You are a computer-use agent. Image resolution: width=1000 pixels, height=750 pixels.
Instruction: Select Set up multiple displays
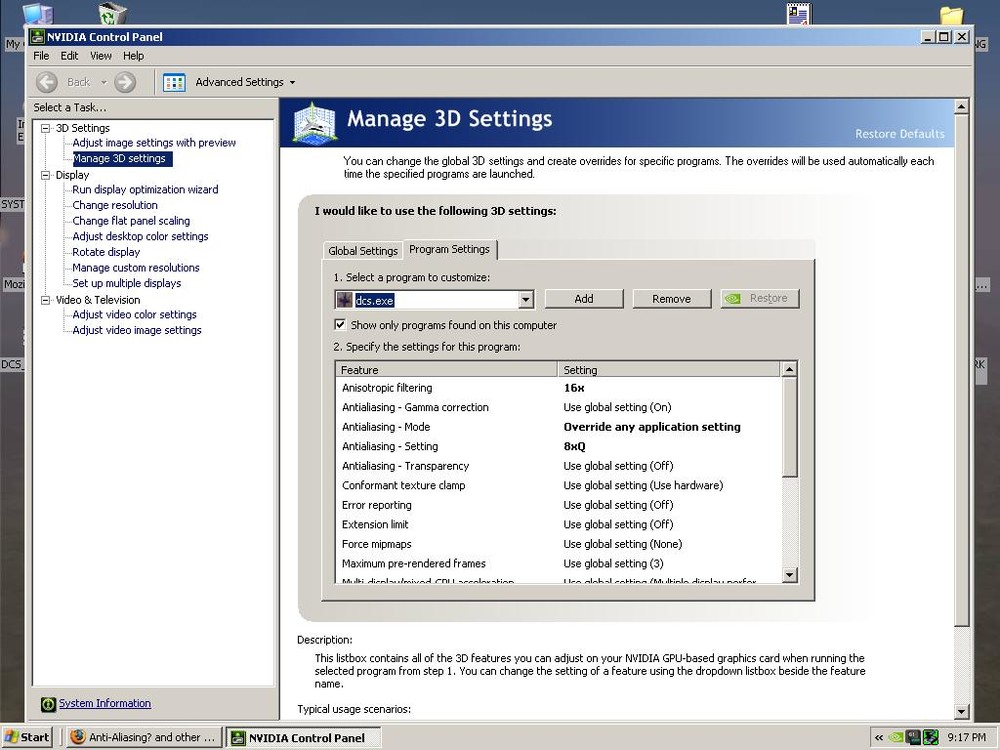point(126,283)
